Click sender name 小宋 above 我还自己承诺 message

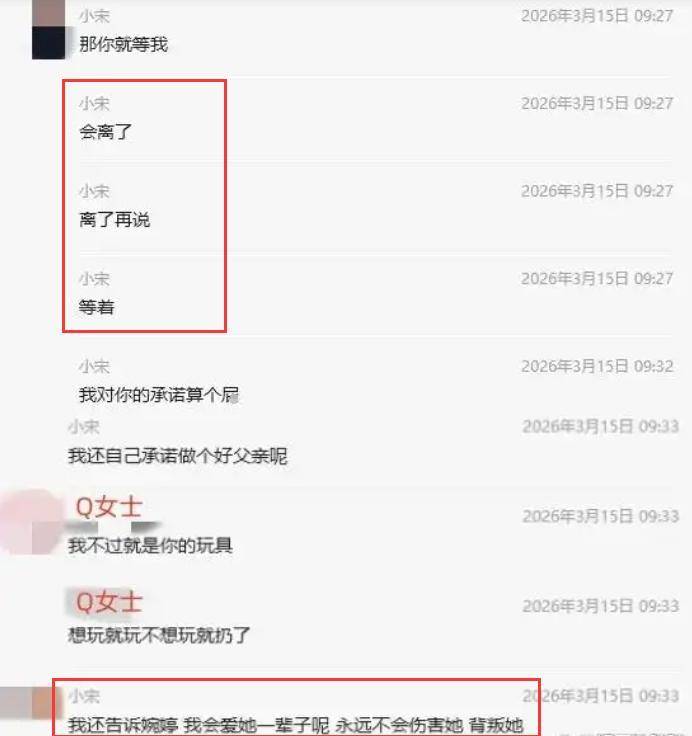pos(84,427)
